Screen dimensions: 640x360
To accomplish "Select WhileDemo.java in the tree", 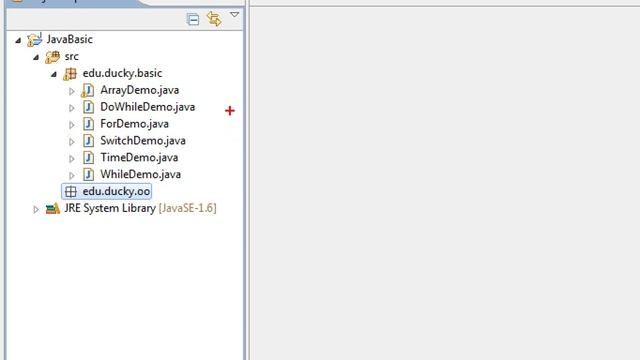I will point(140,174).
